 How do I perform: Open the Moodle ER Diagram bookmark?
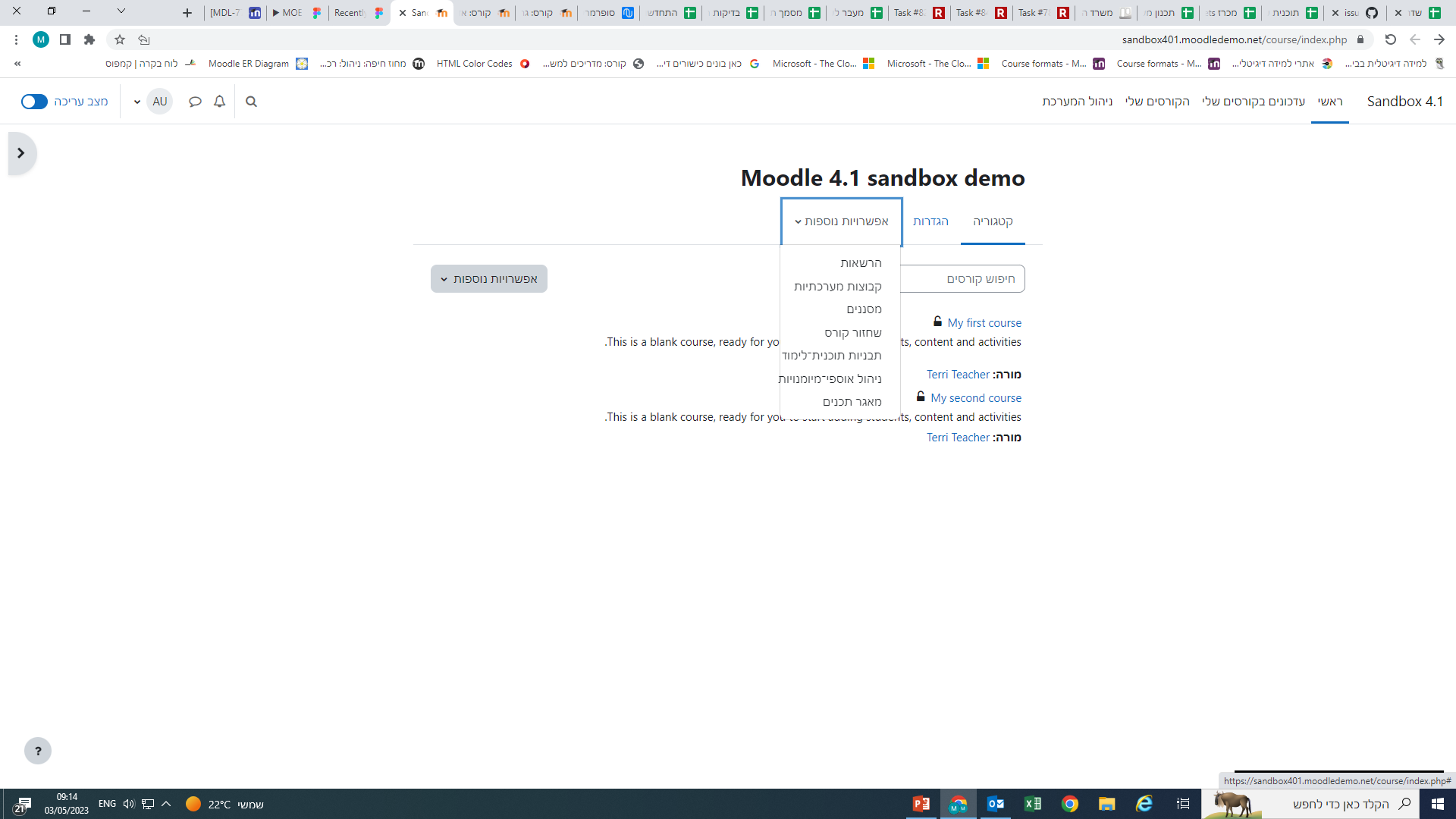pos(258,64)
